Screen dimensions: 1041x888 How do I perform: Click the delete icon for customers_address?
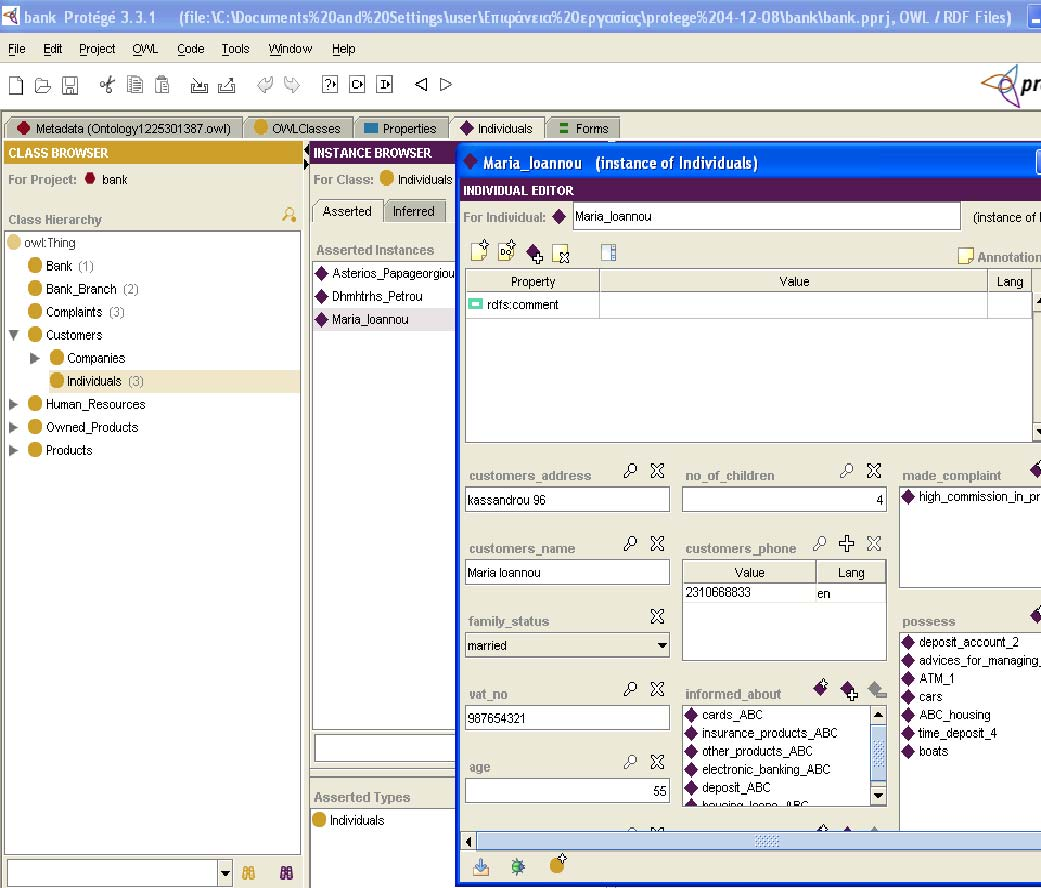point(657,471)
